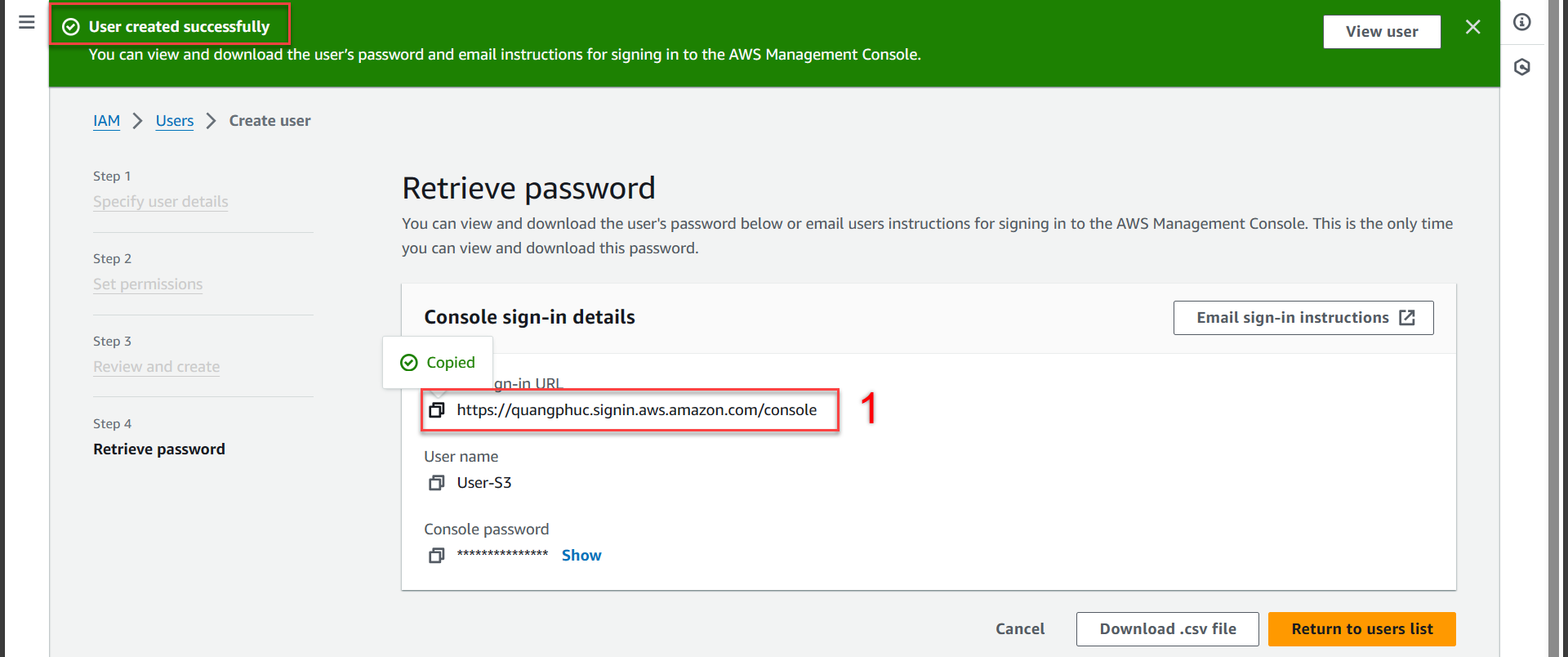Viewport: 1568px width, 657px height.
Task: Open the hexagon resources panel on right edge
Action: [1522, 67]
